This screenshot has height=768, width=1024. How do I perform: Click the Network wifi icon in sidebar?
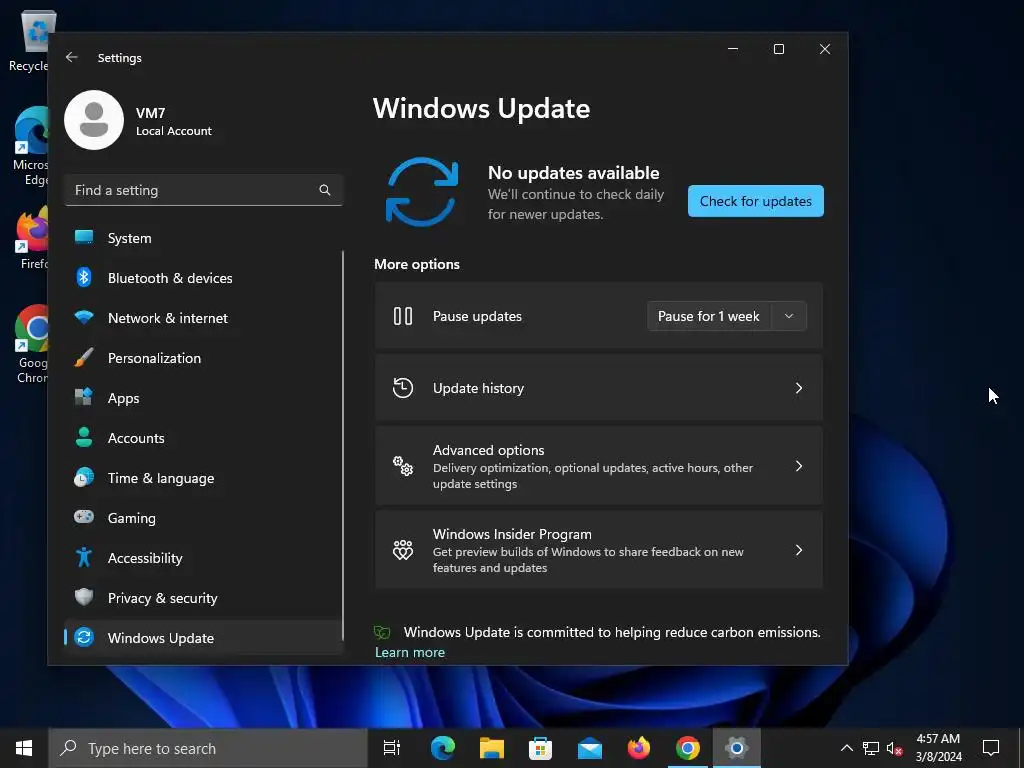pyautogui.click(x=84, y=317)
